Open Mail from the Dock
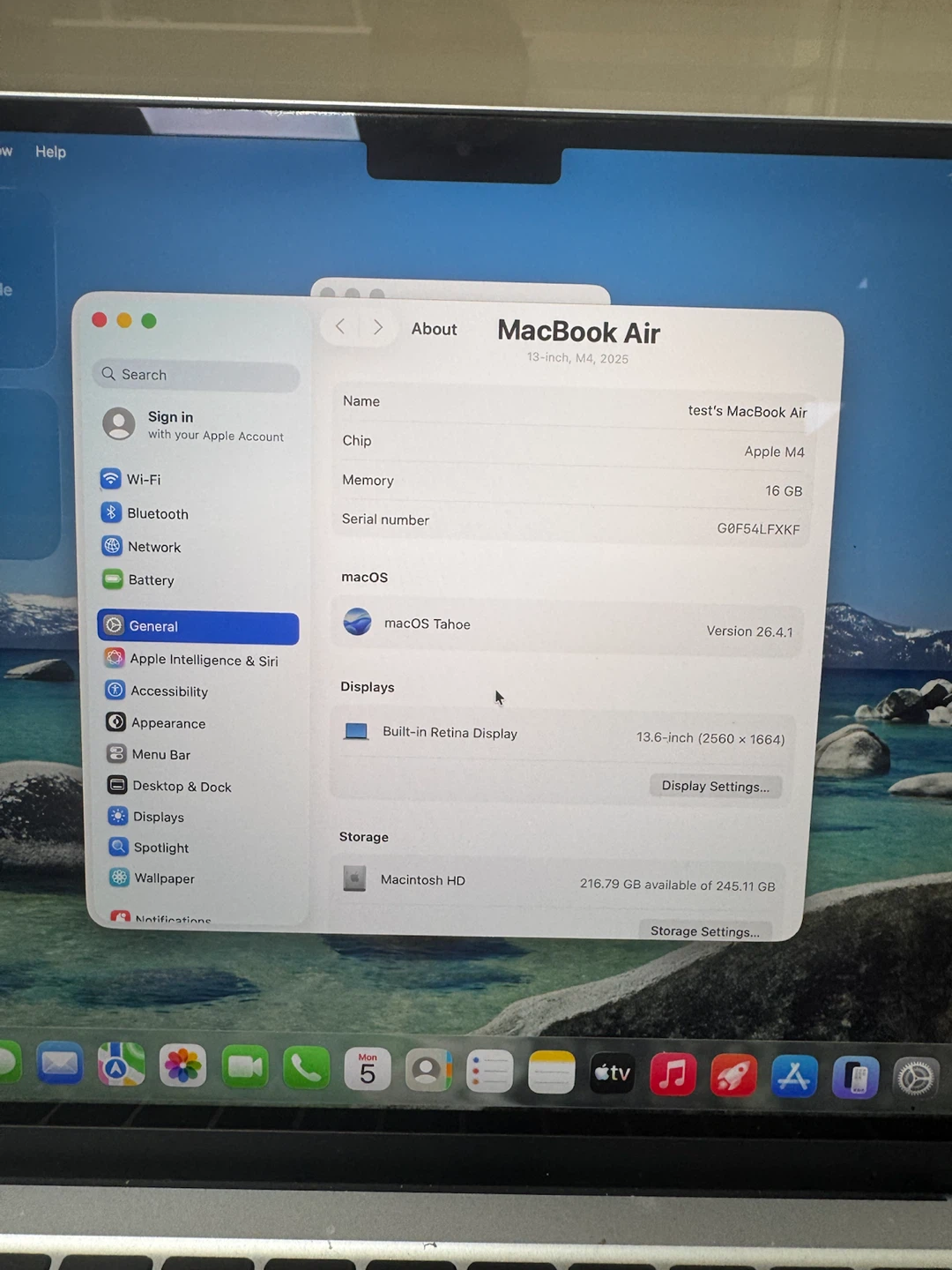952x1270 pixels. coord(60,1065)
